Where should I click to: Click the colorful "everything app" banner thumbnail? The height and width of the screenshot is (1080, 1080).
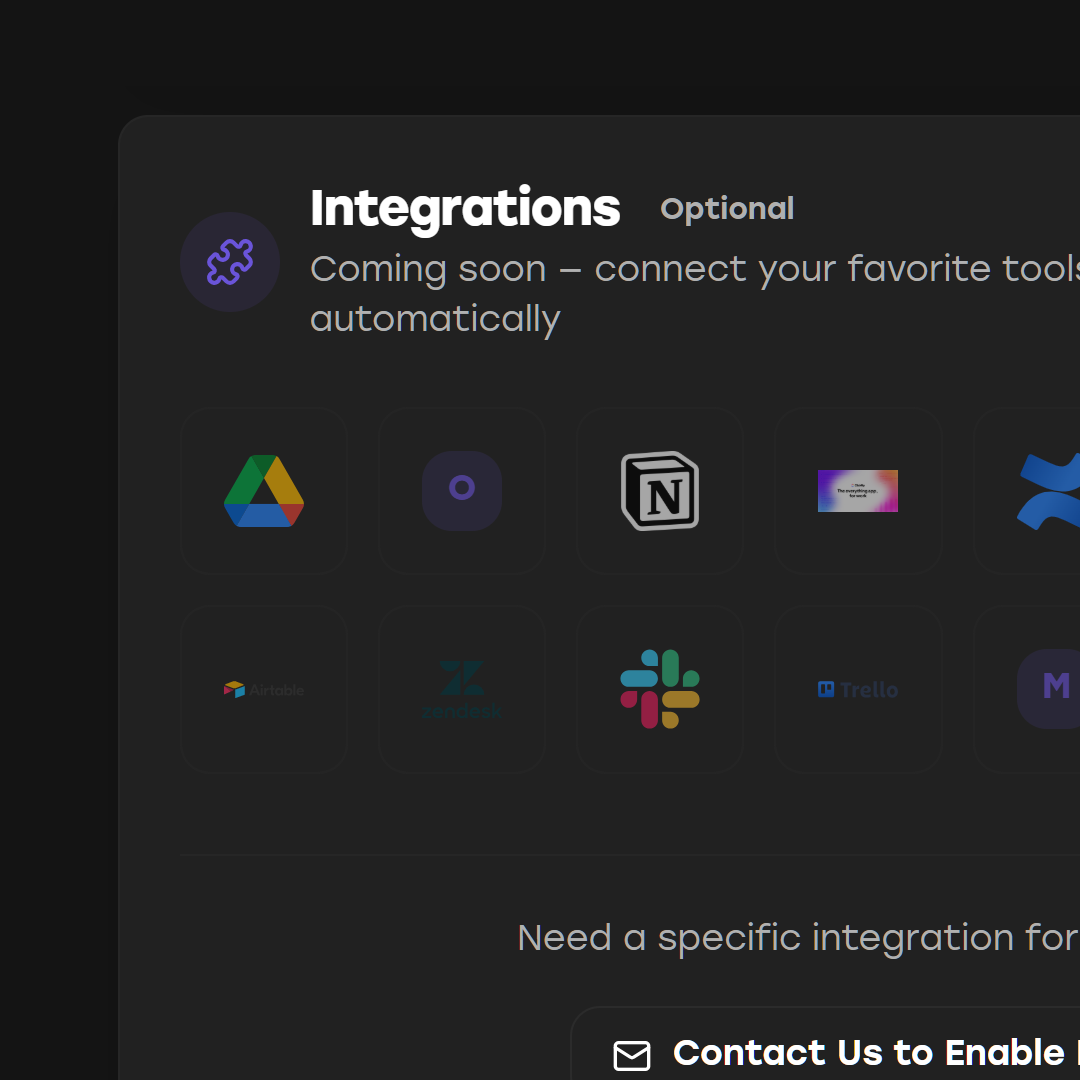click(x=858, y=491)
